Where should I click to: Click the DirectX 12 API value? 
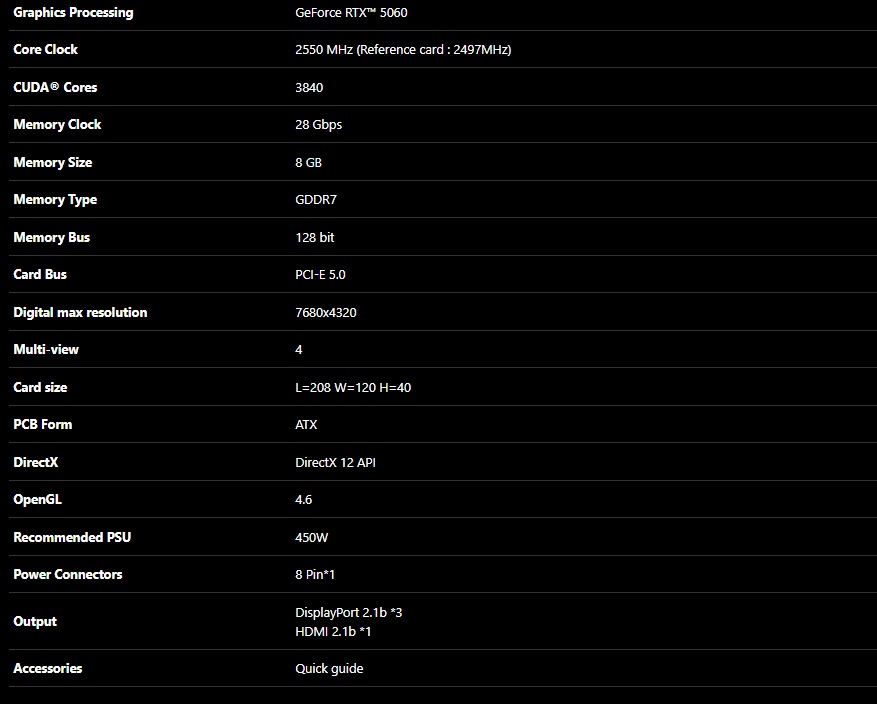[335, 462]
